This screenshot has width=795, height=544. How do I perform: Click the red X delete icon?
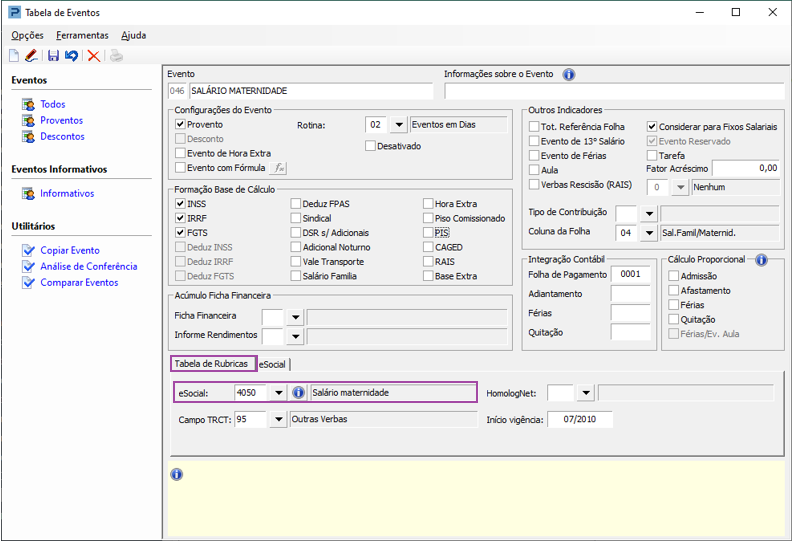93,55
